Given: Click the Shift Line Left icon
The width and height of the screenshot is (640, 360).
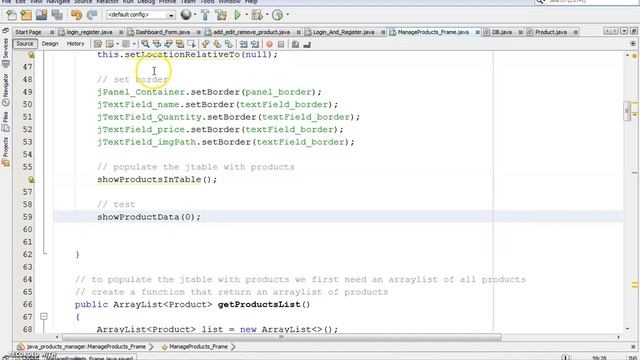Looking at the screenshot, I should pos(244,44).
